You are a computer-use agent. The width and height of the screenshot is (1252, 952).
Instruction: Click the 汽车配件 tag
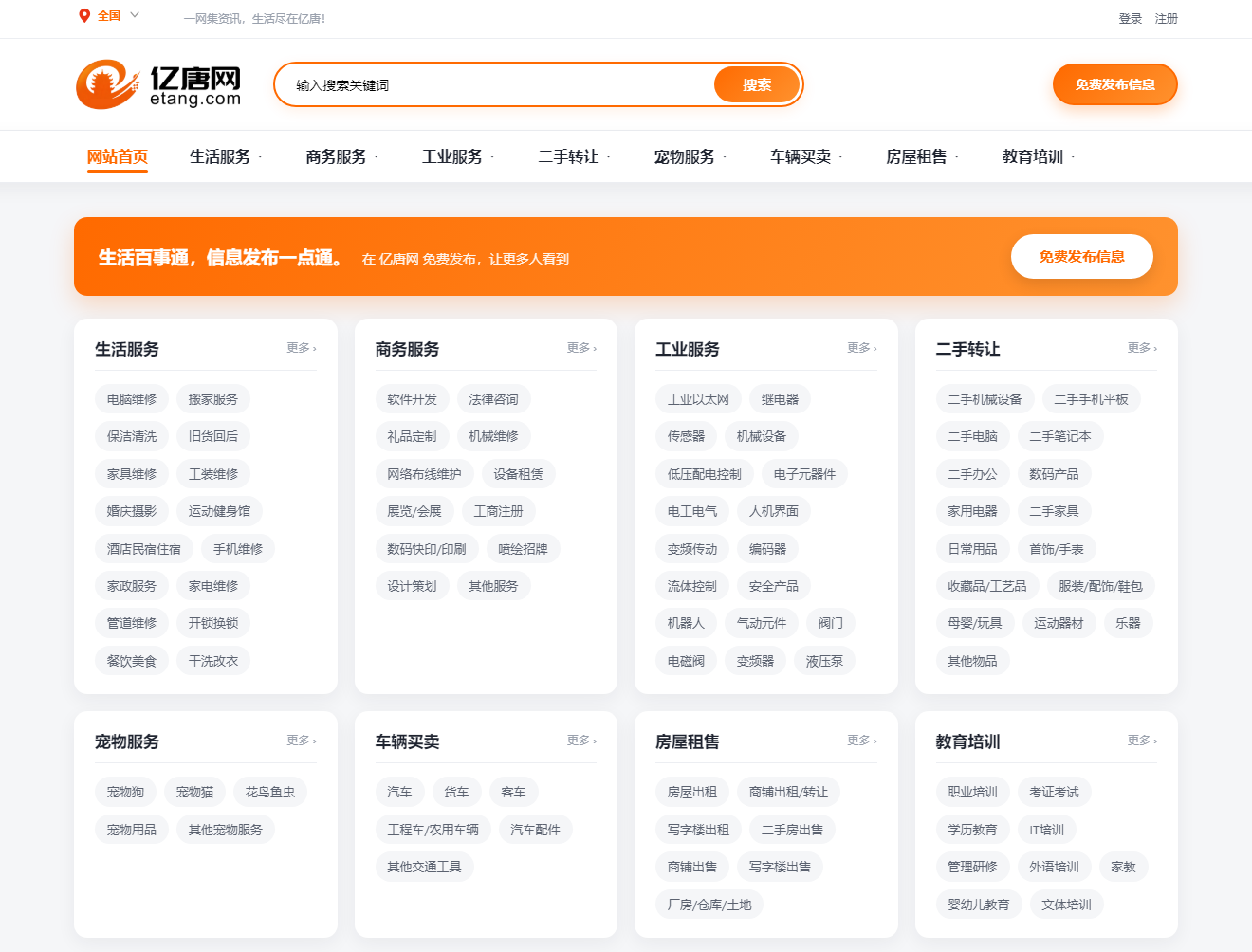click(536, 830)
